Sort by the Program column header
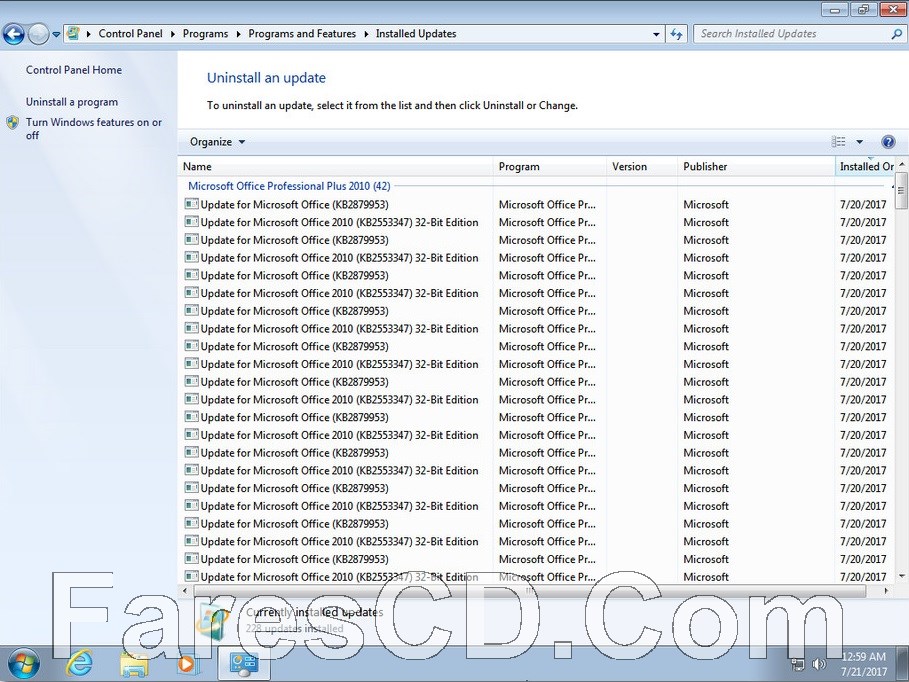 click(x=550, y=166)
